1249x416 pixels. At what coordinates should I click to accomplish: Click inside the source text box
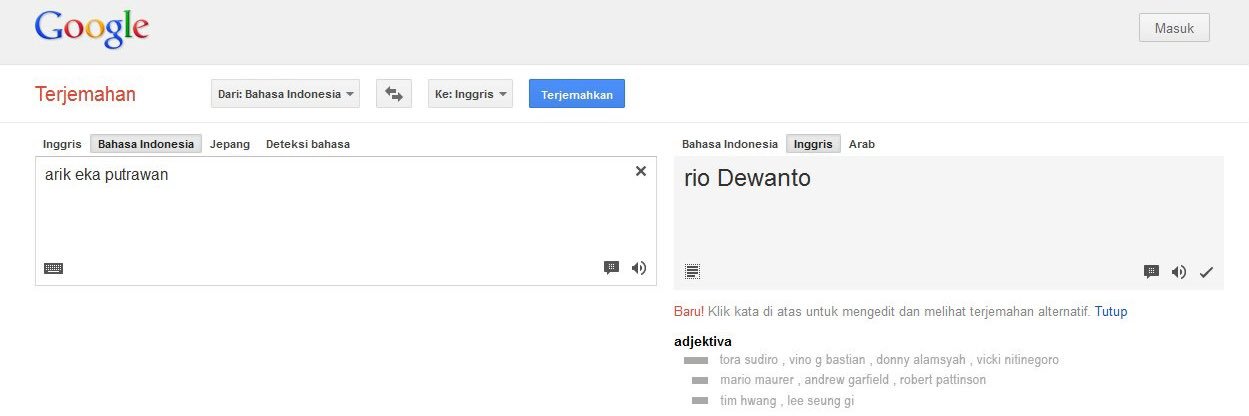click(x=346, y=221)
